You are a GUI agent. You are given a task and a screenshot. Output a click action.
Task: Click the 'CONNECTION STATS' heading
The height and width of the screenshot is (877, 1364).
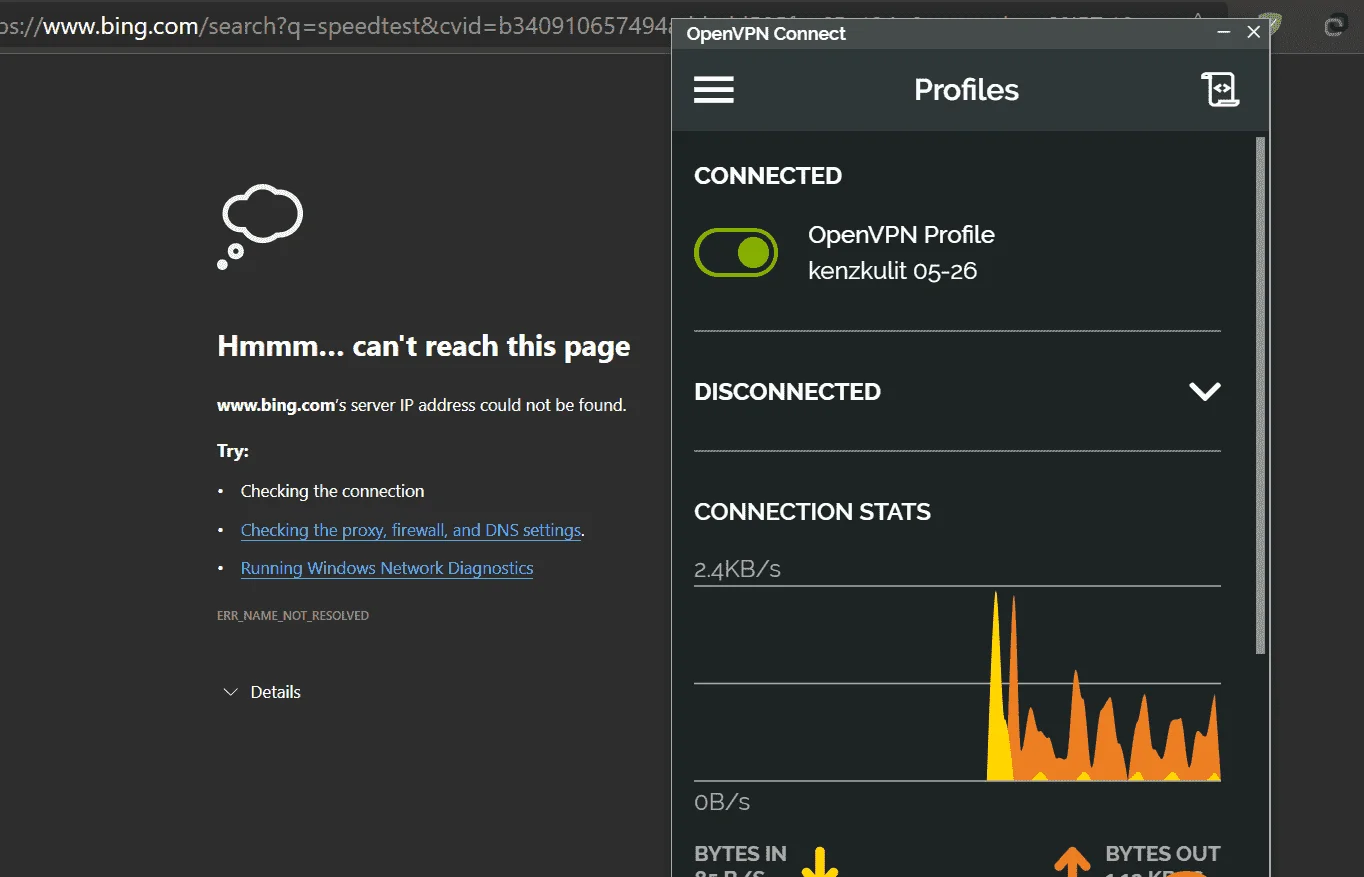[x=812, y=512]
